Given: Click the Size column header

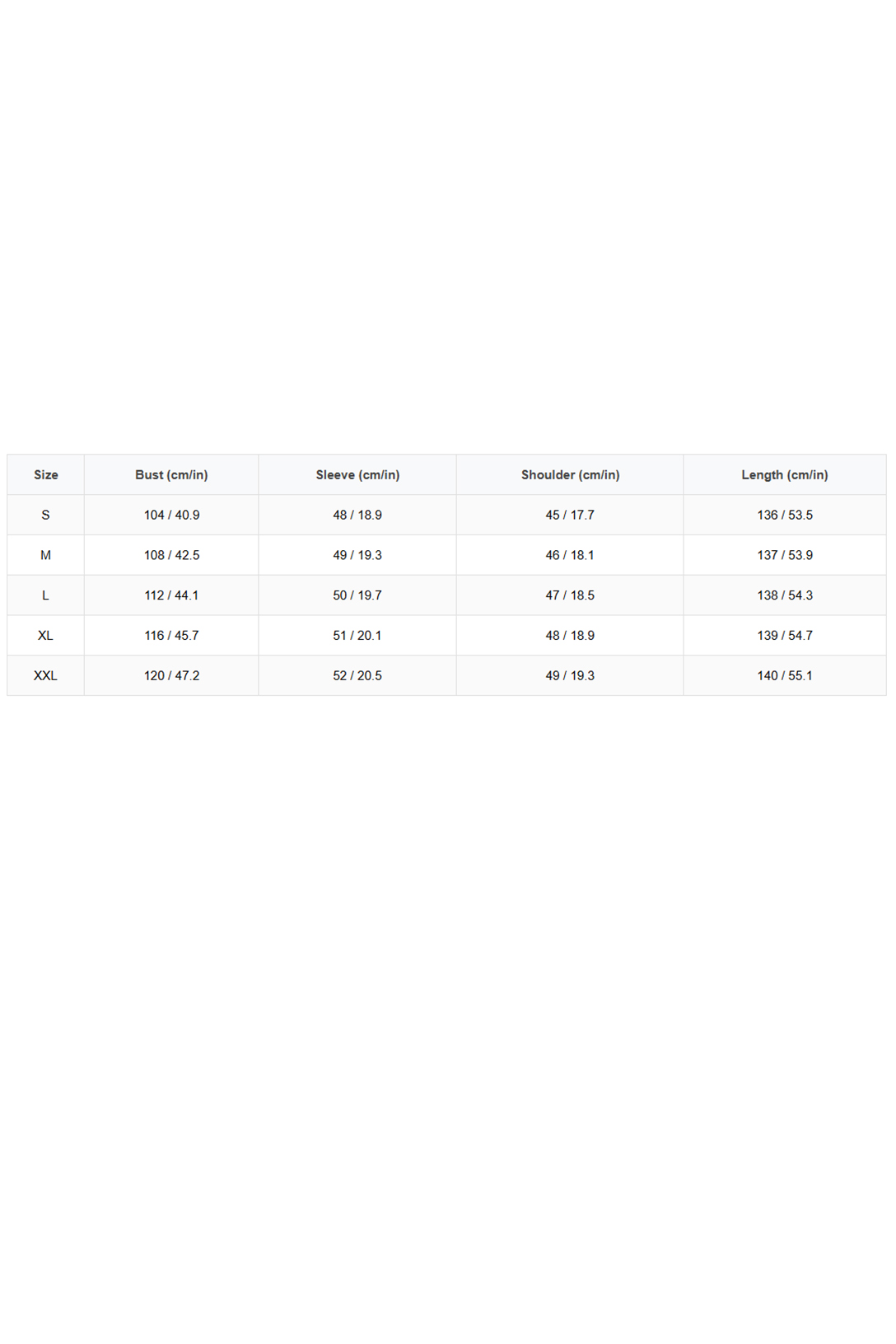Looking at the screenshot, I should (x=45, y=474).
